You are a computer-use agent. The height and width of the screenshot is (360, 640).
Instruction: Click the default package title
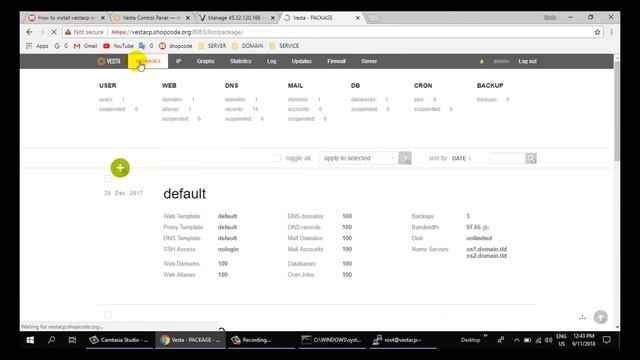[184, 193]
